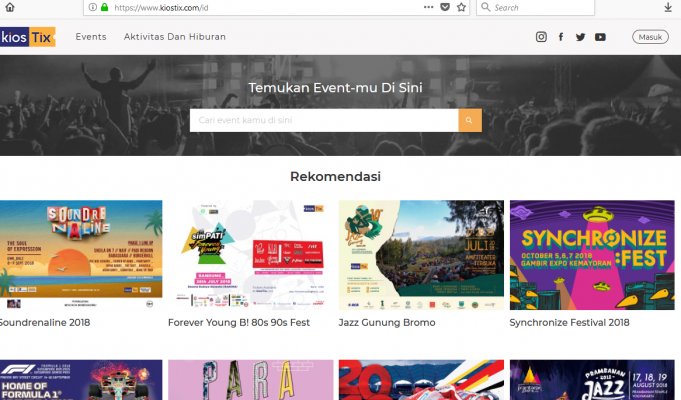Open the Aktivitas Dan Hiburan menu
The image size is (681, 400).
pyautogui.click(x=174, y=37)
